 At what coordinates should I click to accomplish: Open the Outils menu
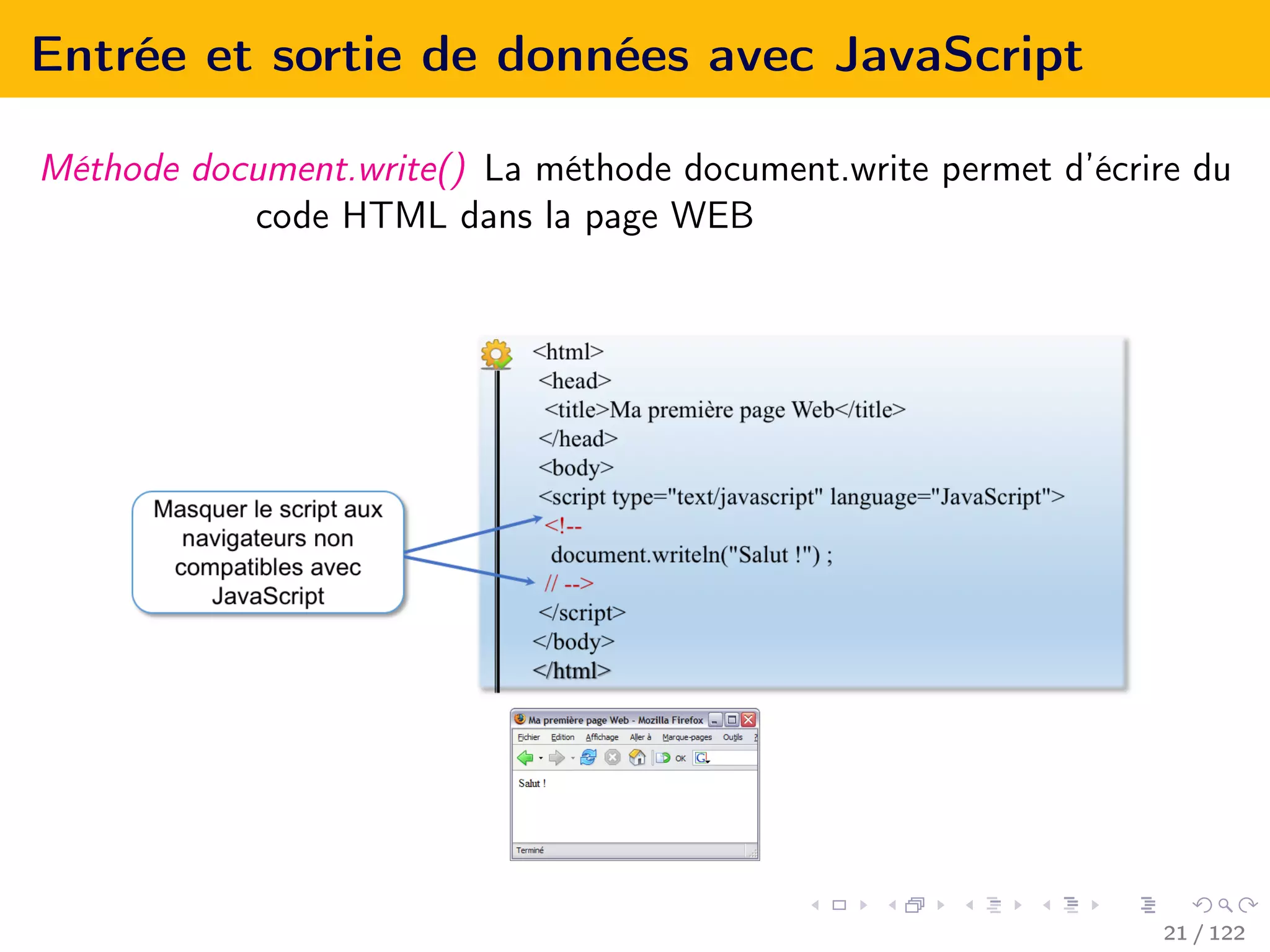coord(732,737)
